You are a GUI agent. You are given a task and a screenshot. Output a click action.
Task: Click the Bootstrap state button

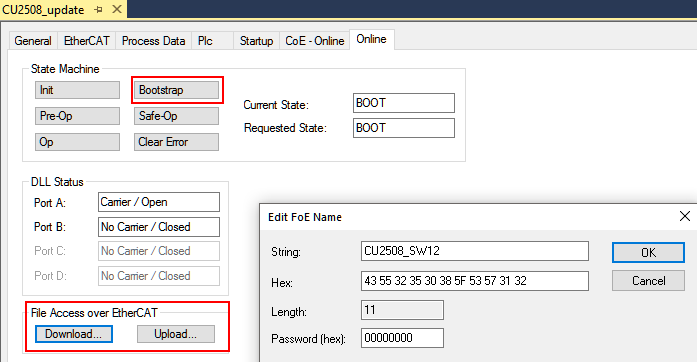[176, 90]
